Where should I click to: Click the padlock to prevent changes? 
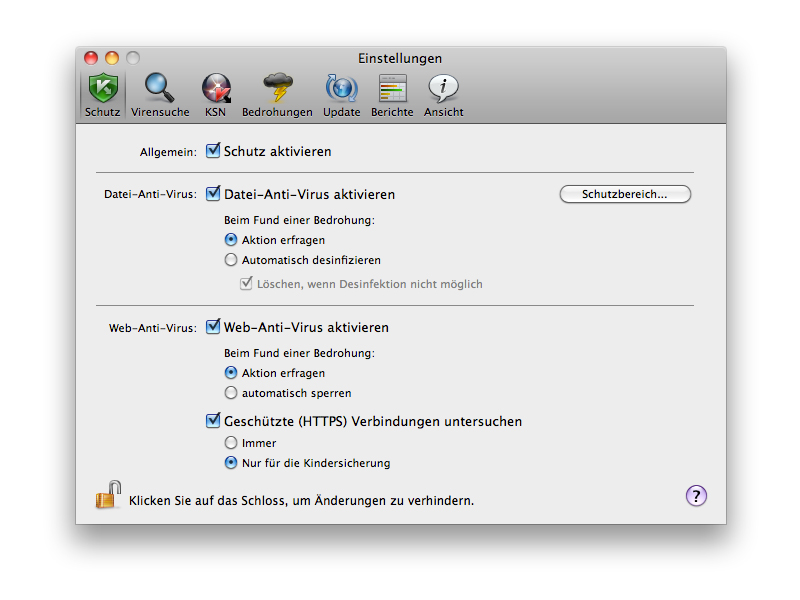pos(108,494)
